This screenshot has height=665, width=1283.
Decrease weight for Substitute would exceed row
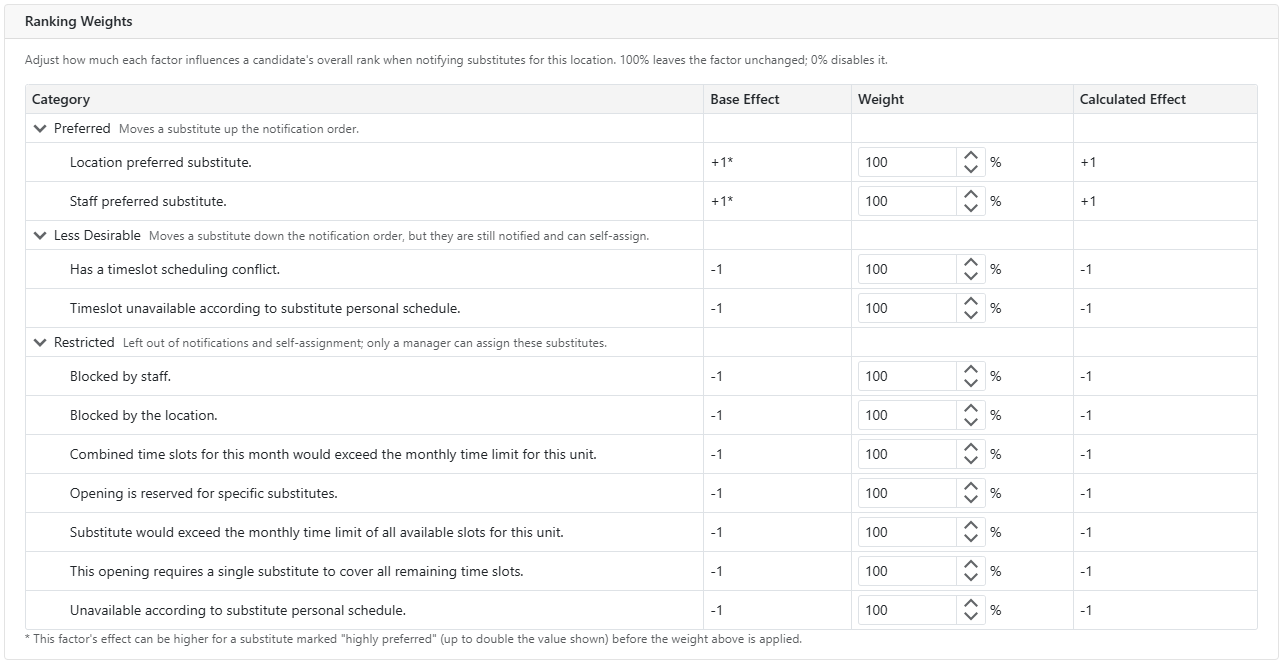tap(970, 539)
